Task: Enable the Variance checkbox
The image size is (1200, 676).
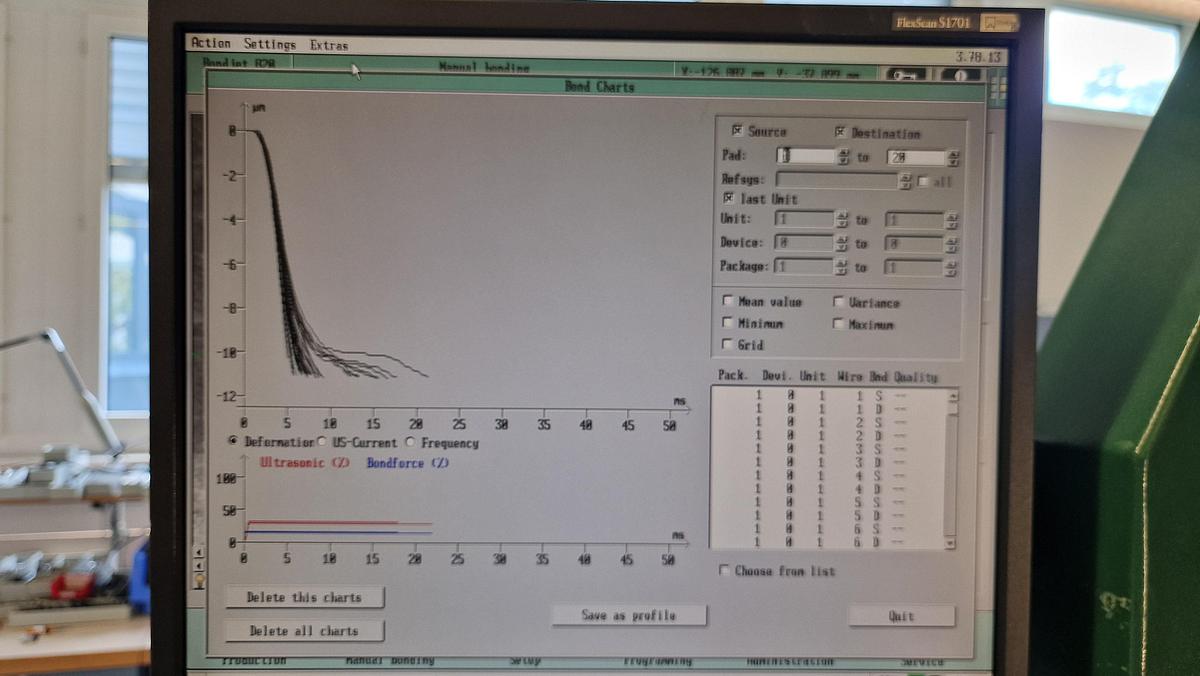Action: tap(839, 301)
